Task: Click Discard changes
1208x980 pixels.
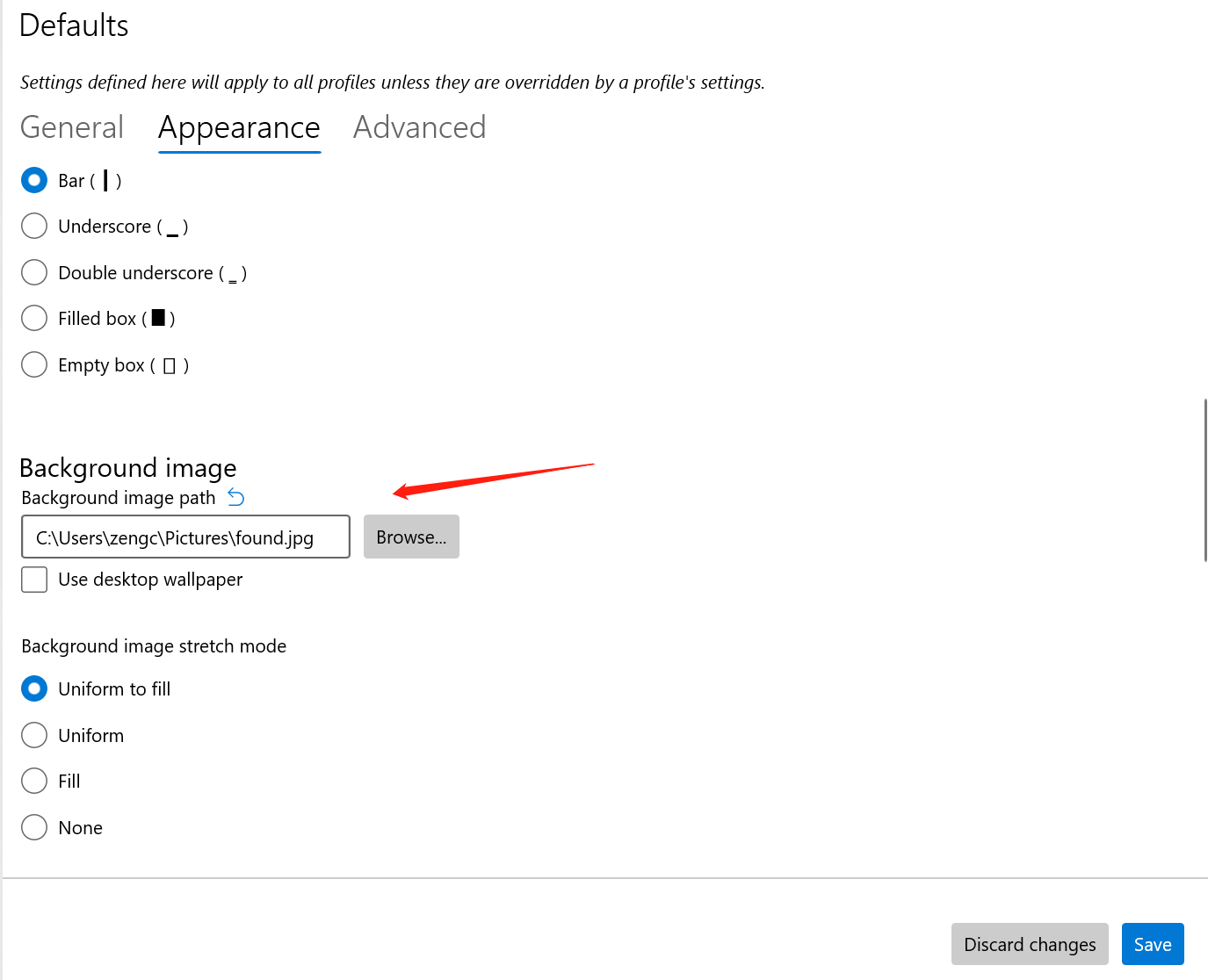Action: (x=1030, y=944)
